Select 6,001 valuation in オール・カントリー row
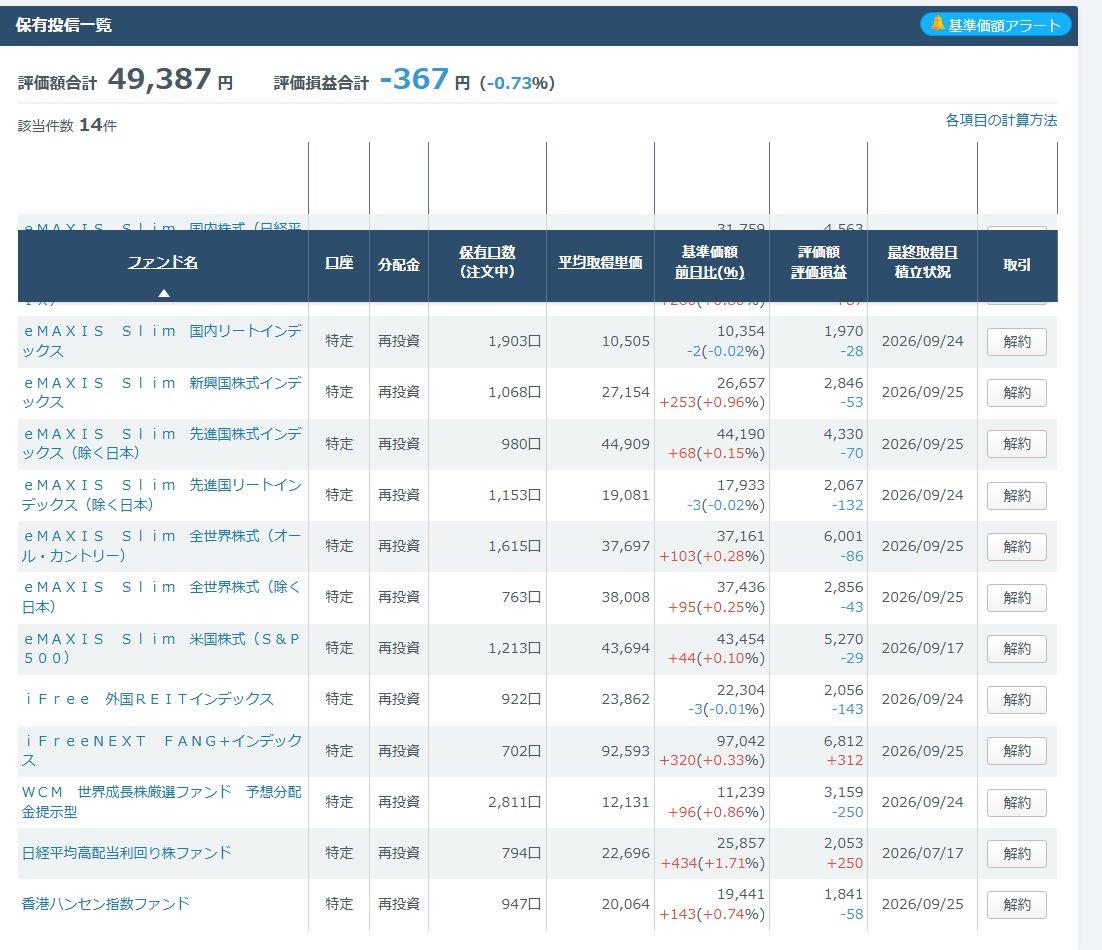The image size is (1102, 950). coord(843,536)
